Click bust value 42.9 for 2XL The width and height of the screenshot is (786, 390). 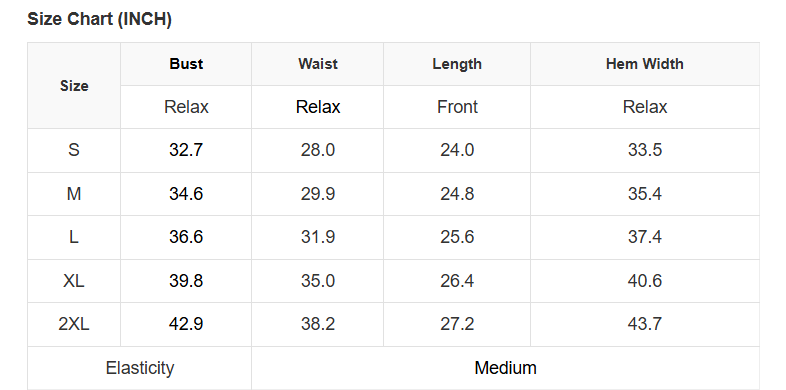click(186, 324)
